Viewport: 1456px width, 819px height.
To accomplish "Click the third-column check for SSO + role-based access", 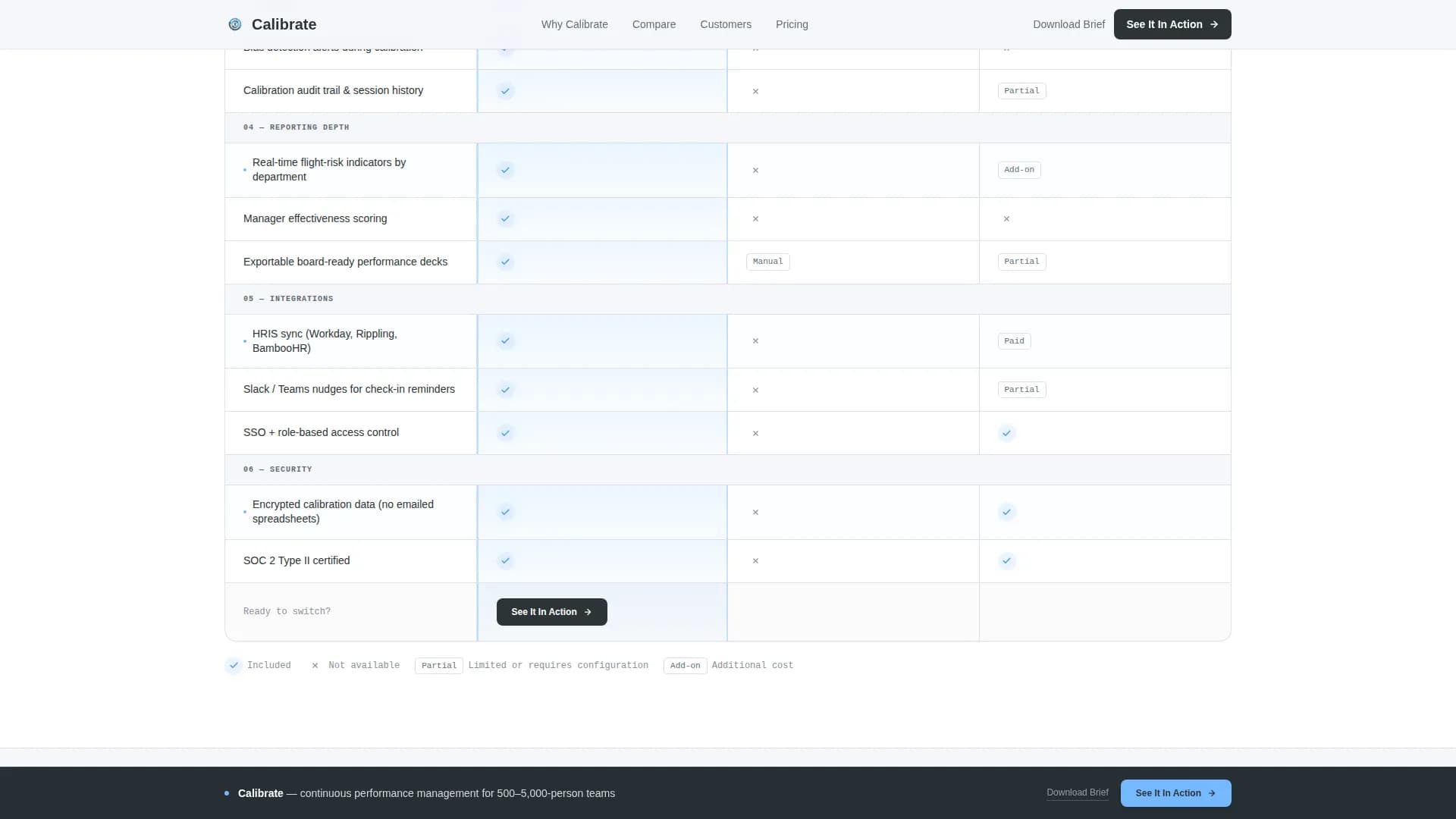I will point(1006,433).
